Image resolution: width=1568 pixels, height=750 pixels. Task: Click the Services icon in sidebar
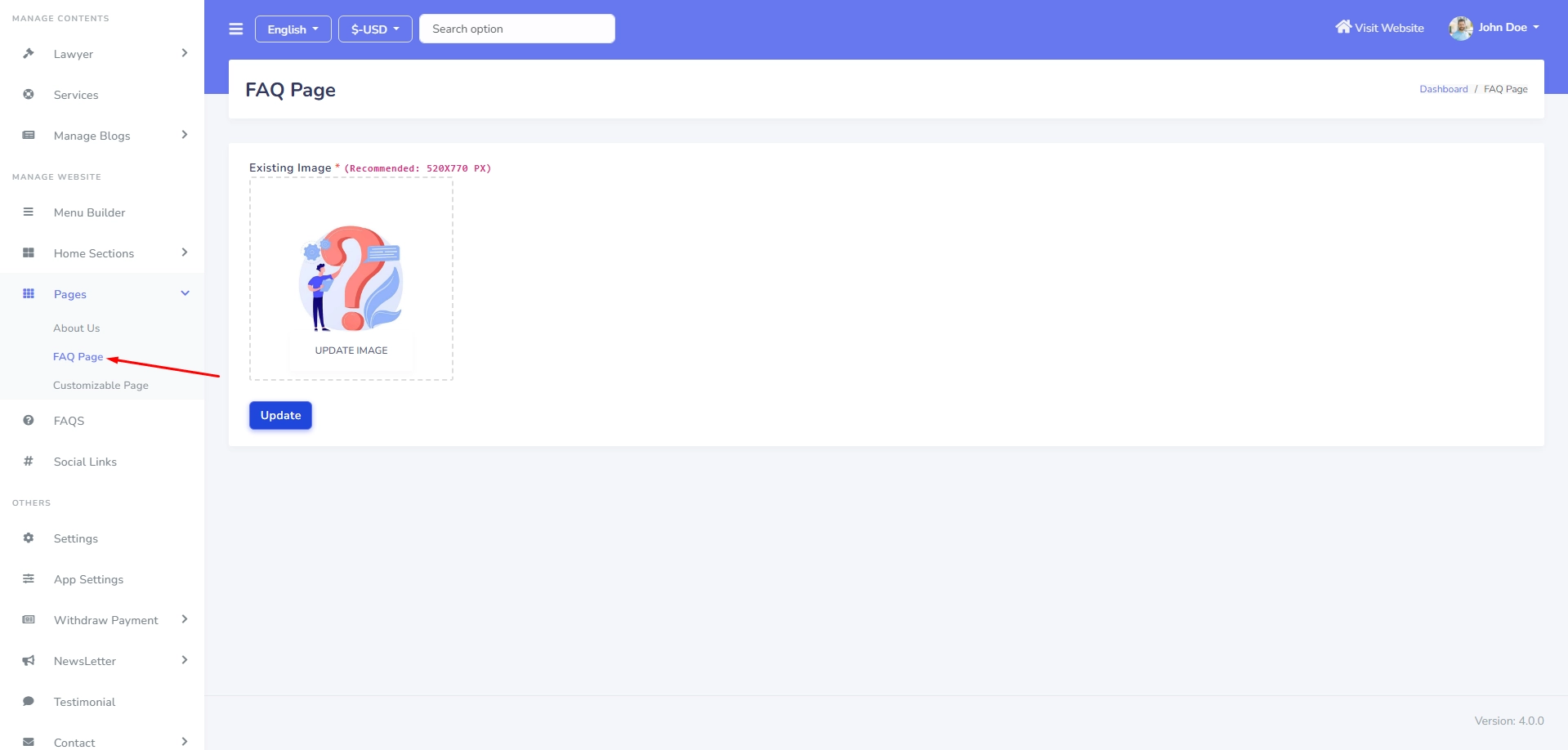(x=29, y=95)
